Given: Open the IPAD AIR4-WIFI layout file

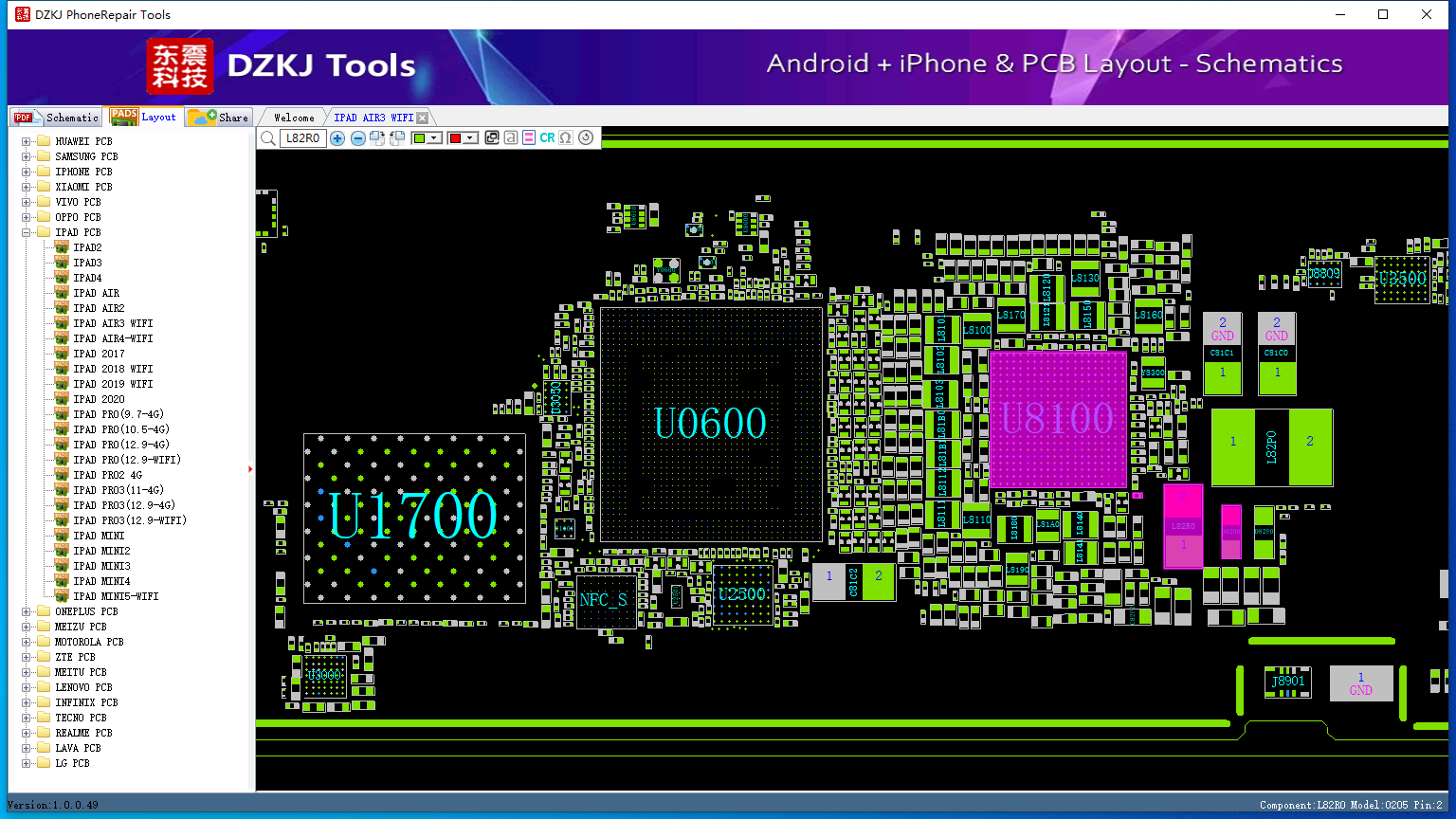Looking at the screenshot, I should click(113, 338).
